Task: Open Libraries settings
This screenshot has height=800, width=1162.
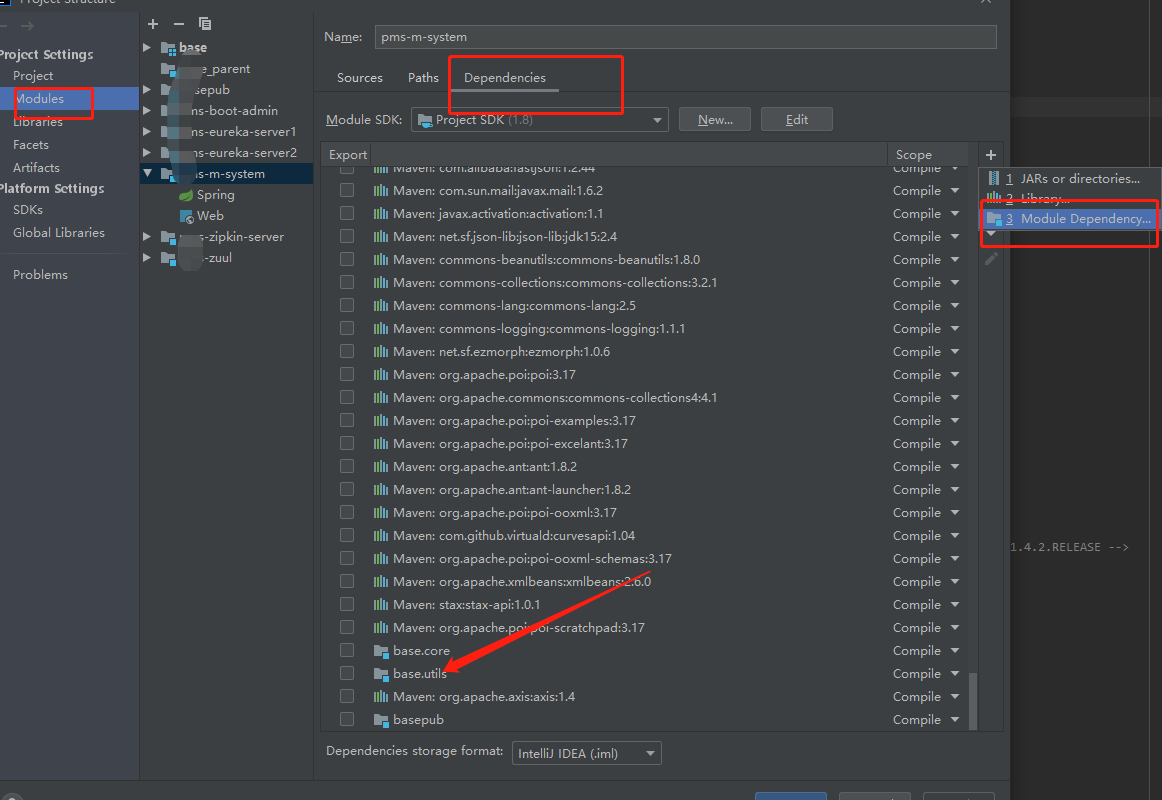Action: [38, 121]
